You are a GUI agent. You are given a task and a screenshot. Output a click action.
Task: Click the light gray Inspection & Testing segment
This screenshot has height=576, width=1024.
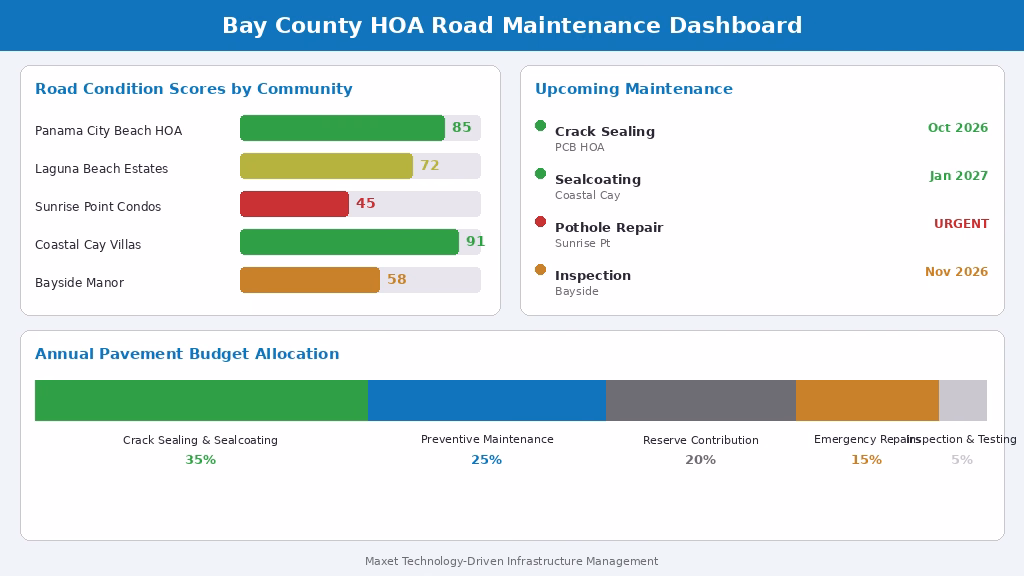click(x=963, y=400)
